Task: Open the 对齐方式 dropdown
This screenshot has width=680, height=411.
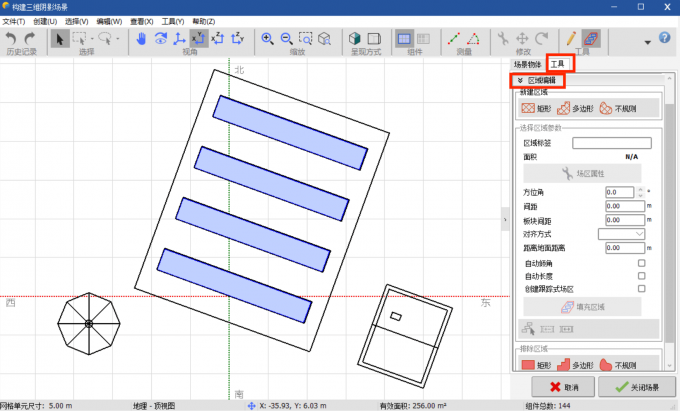Action: coord(621,233)
